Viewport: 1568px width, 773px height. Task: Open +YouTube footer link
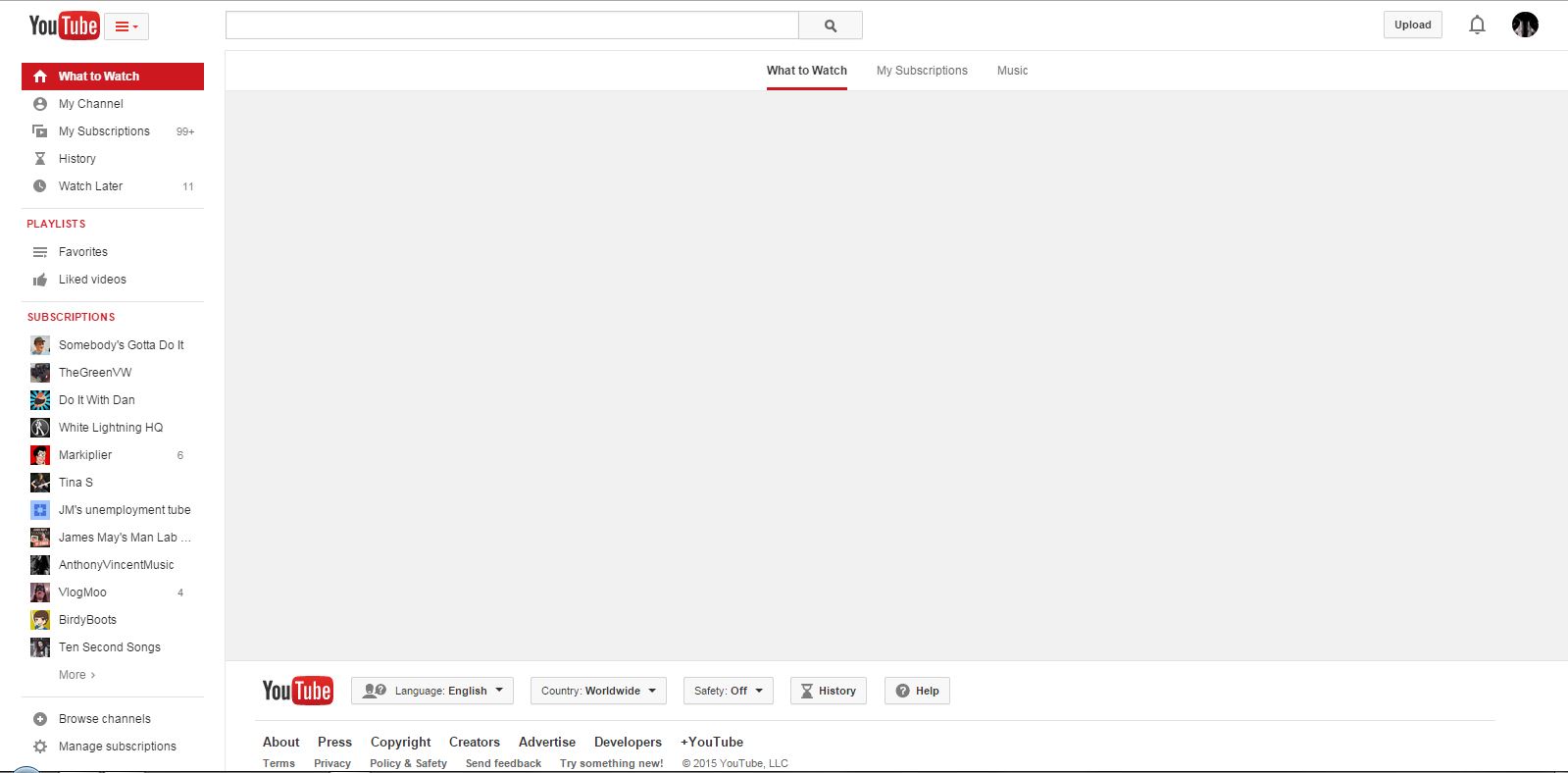pos(712,743)
